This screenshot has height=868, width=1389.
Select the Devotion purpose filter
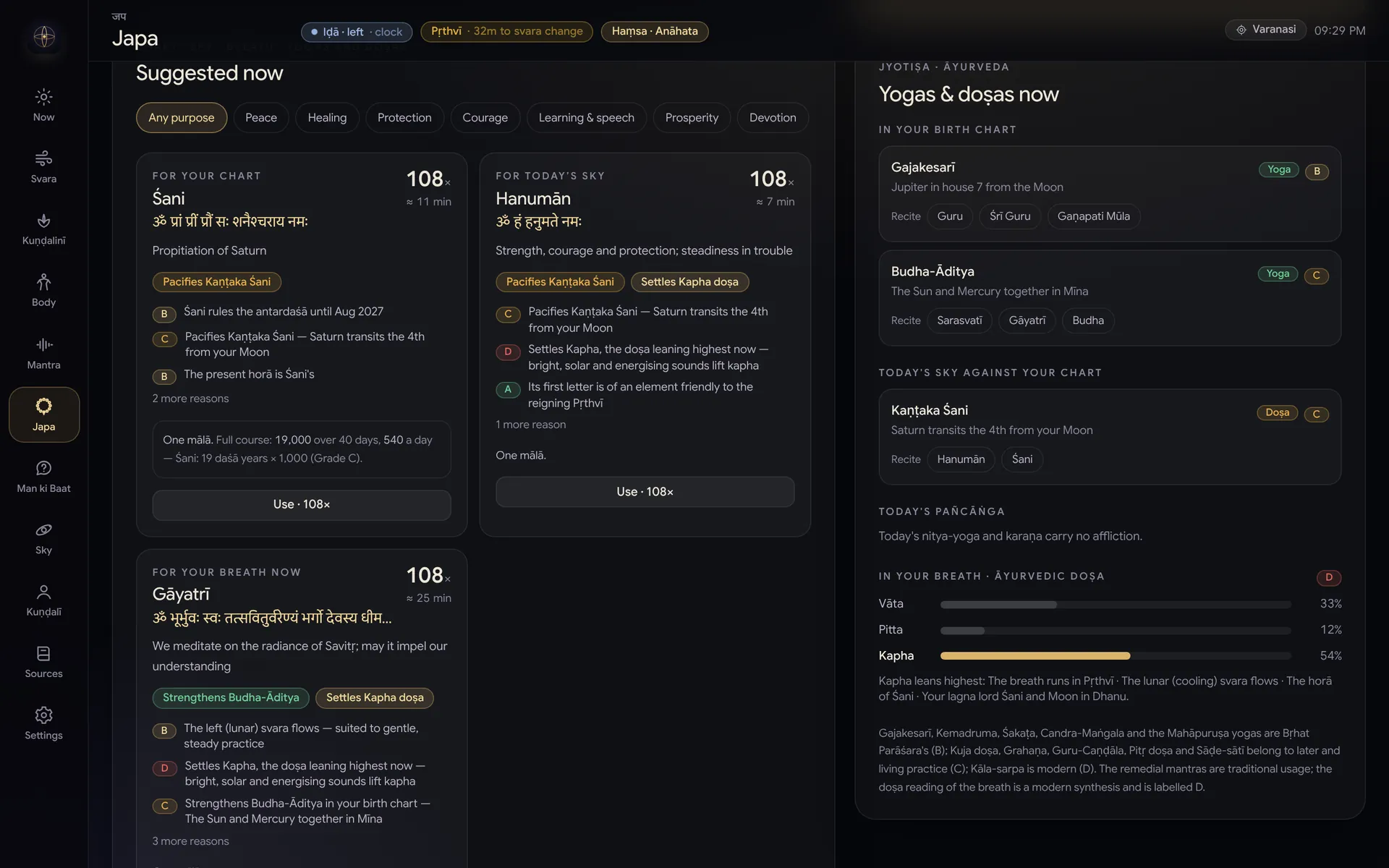[x=773, y=118]
